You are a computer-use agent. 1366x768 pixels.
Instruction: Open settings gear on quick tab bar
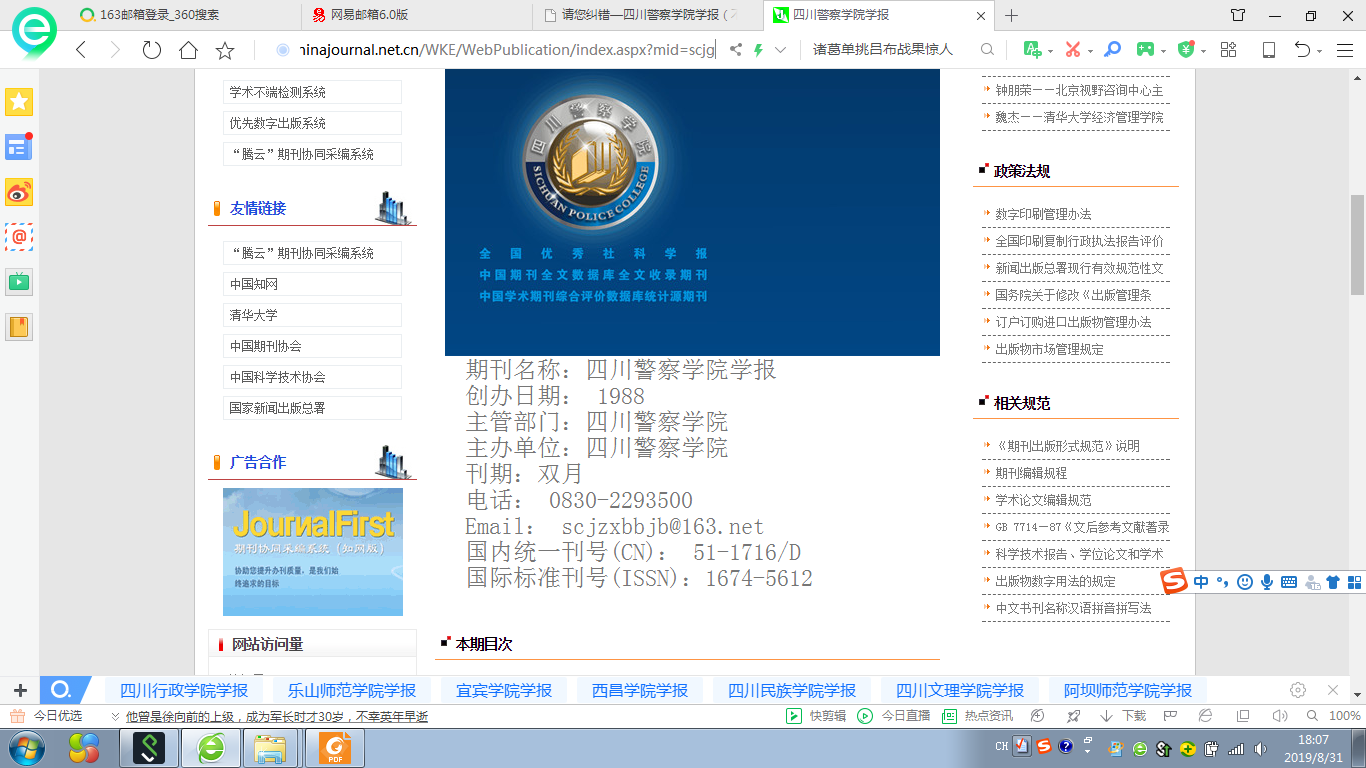pos(1298,690)
